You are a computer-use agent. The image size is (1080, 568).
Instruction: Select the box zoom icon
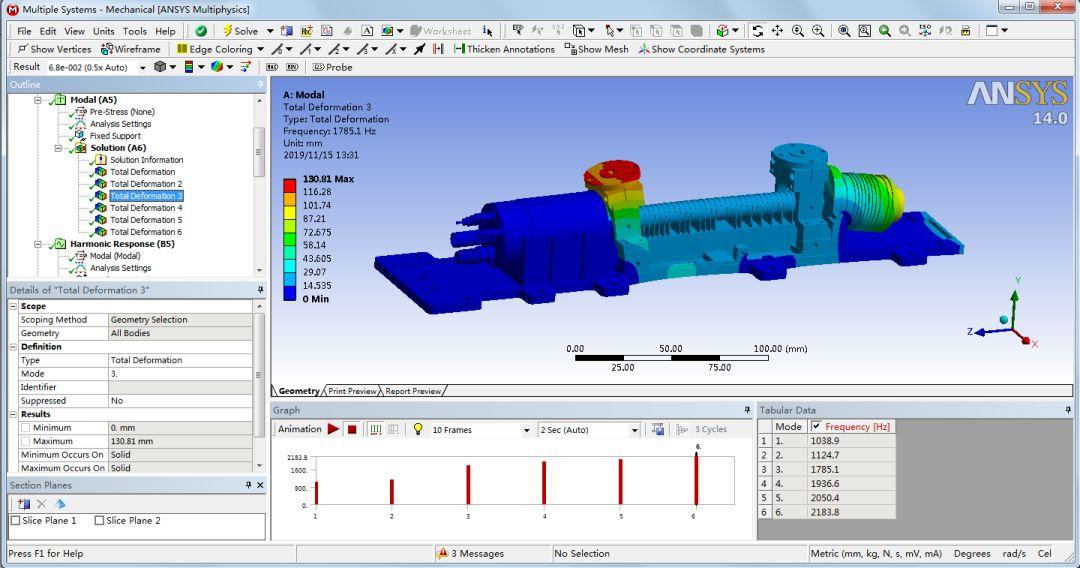coord(818,31)
